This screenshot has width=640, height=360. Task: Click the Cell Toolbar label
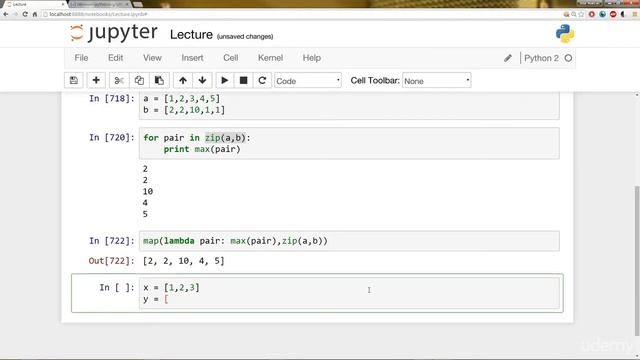point(375,80)
